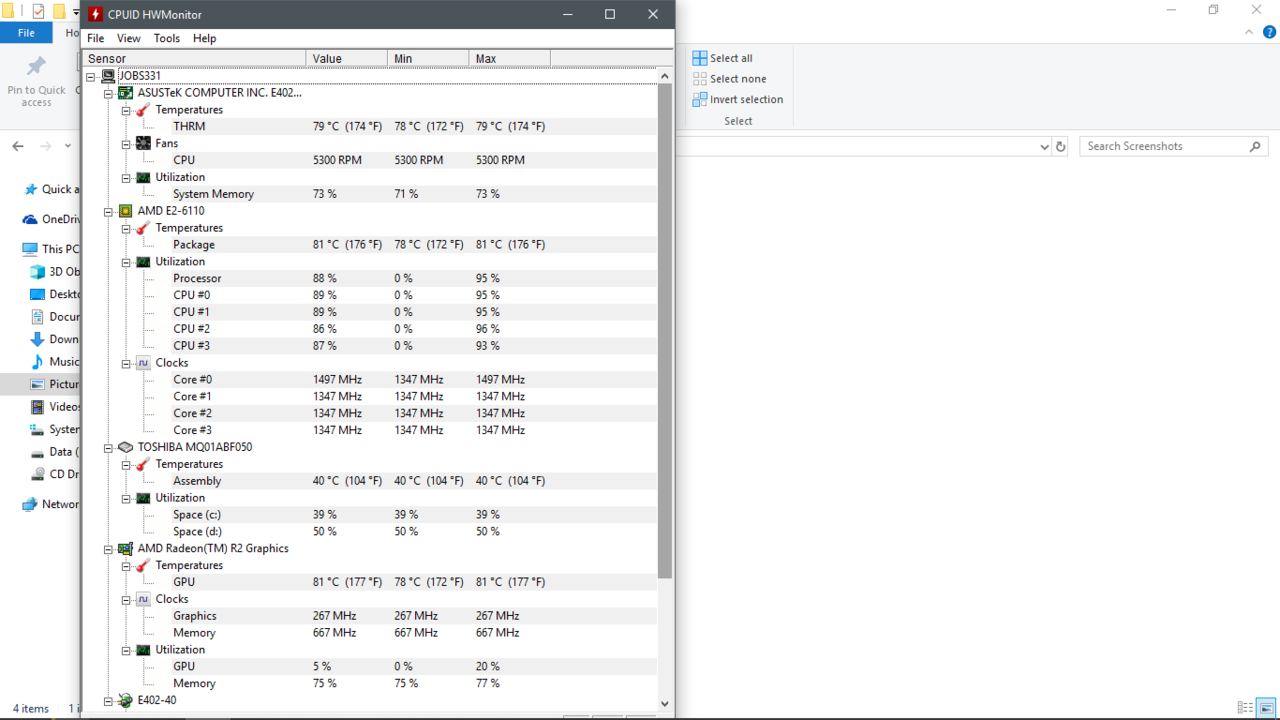Image resolution: width=1280 pixels, height=720 pixels.
Task: Click the Select all icon in Explorer ribbon
Action: [x=700, y=58]
